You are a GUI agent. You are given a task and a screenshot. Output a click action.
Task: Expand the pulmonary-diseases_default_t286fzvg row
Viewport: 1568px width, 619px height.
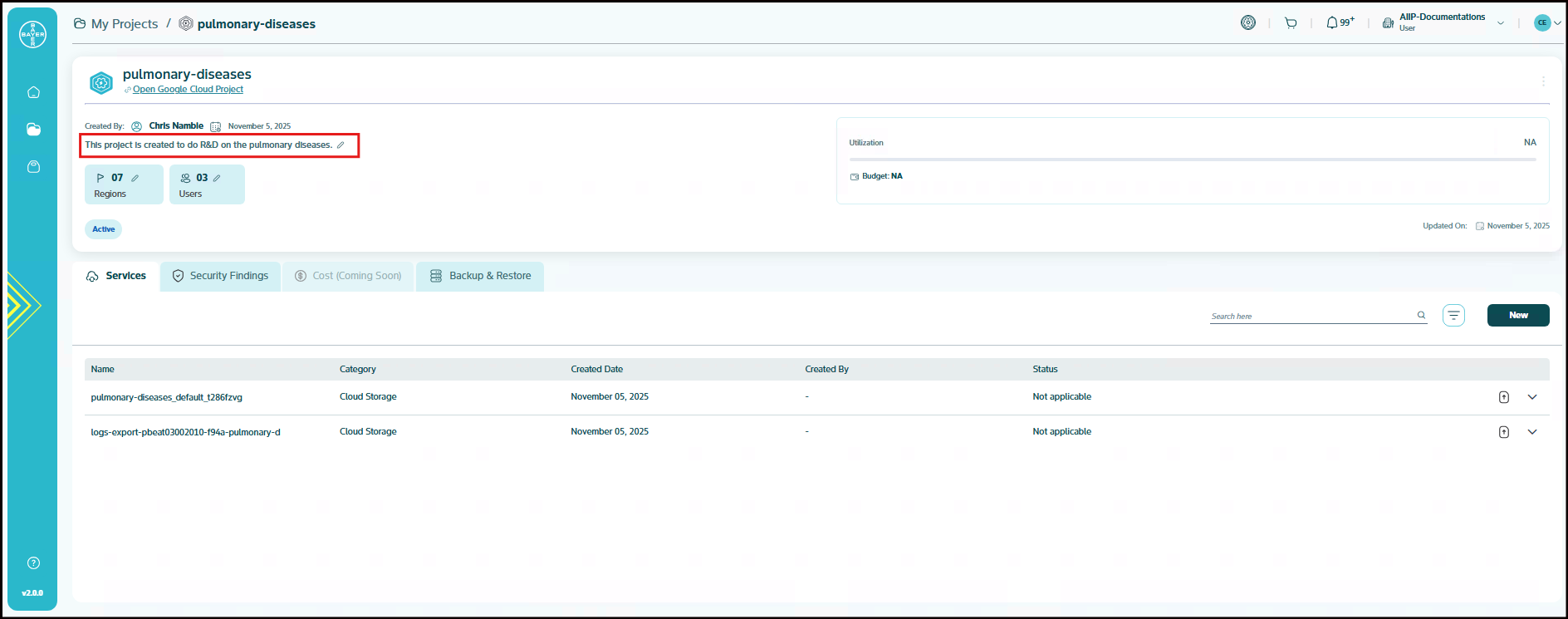1532,397
